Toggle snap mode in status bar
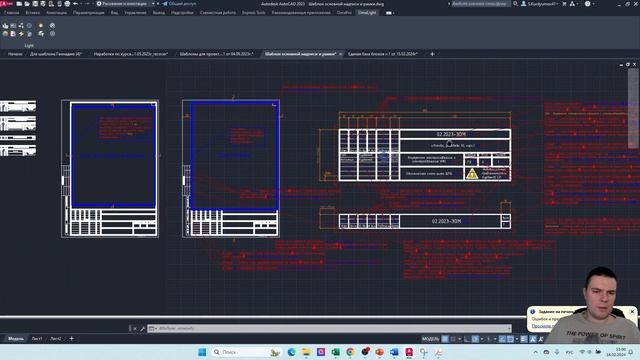This screenshot has height=360, width=640. 453,339
